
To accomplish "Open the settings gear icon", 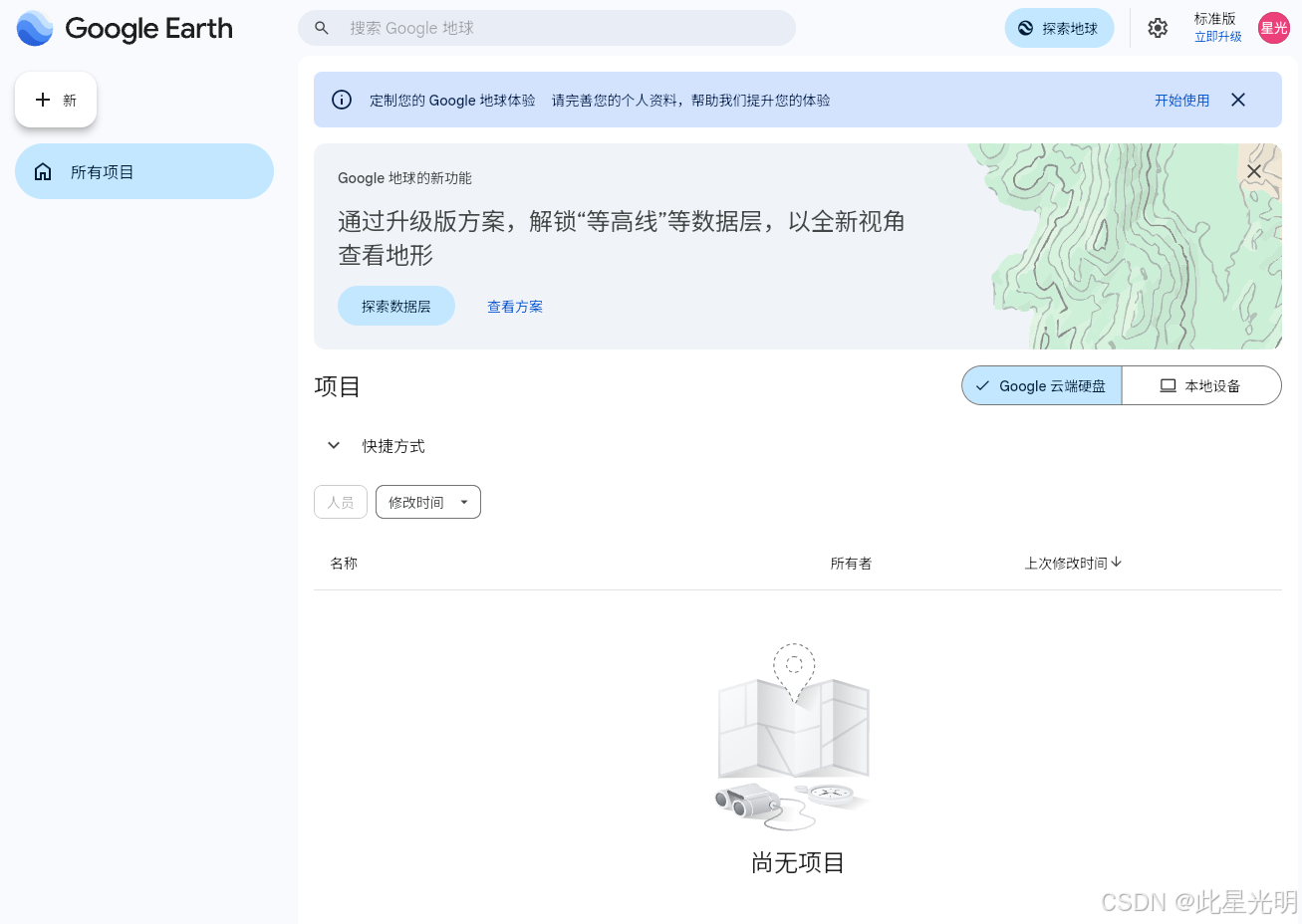I will 1158,28.
